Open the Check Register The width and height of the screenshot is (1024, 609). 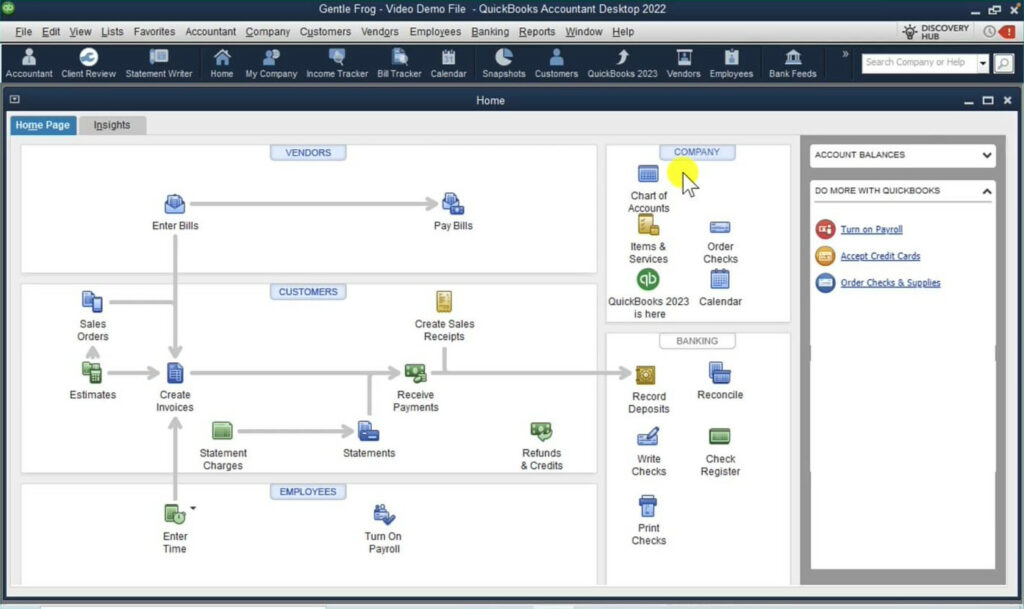(719, 438)
